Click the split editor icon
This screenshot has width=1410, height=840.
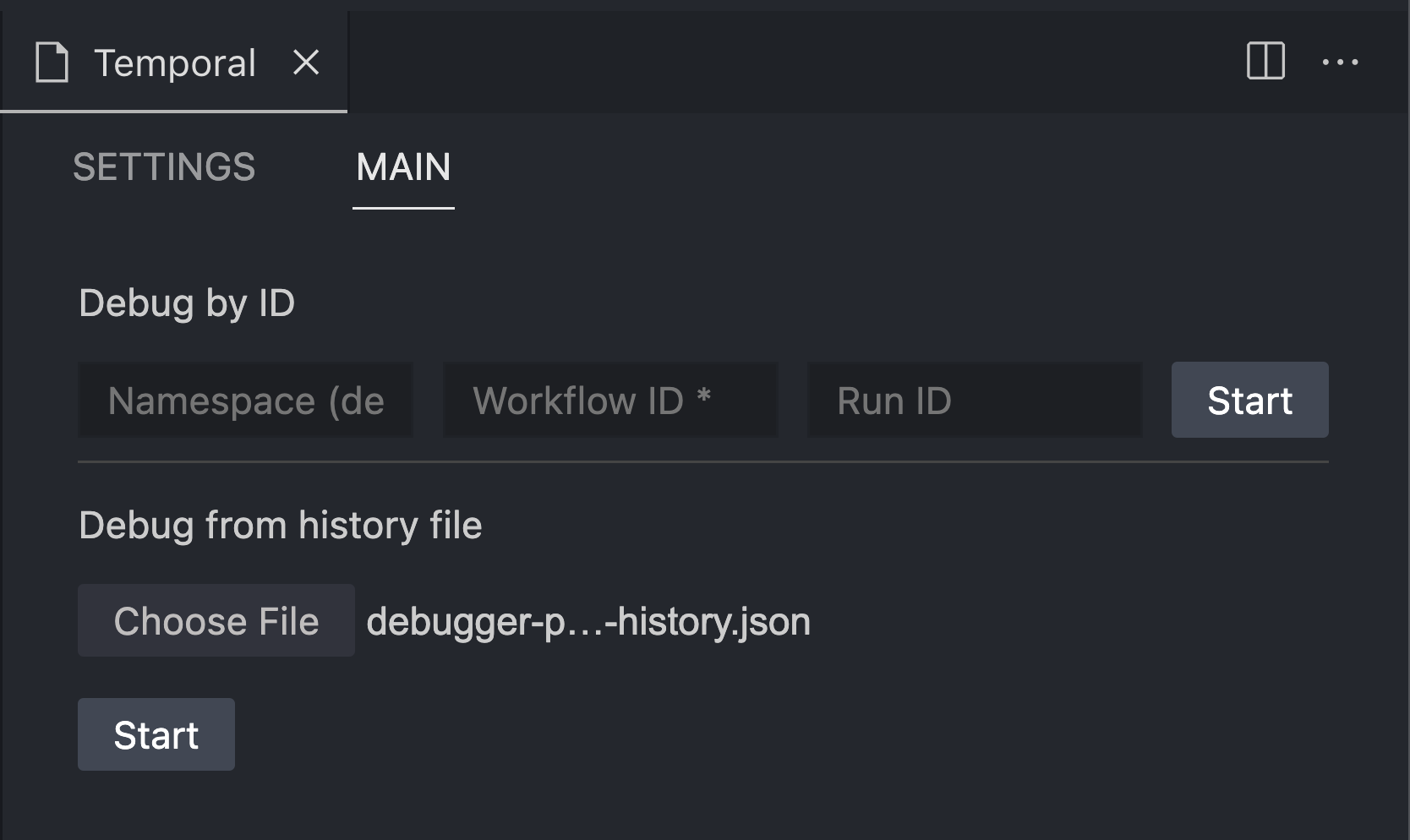(x=1265, y=62)
